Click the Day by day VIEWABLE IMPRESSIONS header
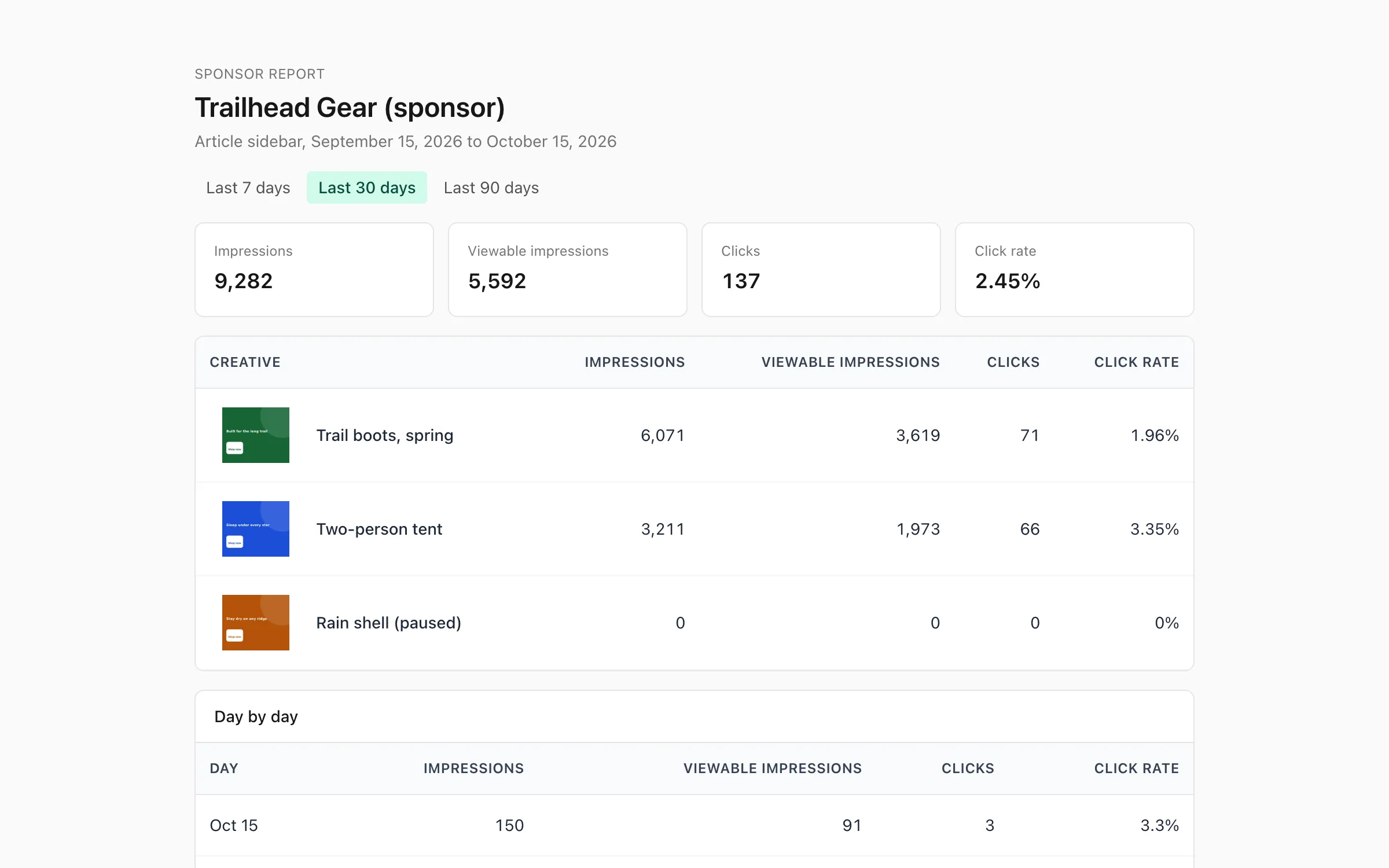This screenshot has width=1389, height=868. click(773, 768)
